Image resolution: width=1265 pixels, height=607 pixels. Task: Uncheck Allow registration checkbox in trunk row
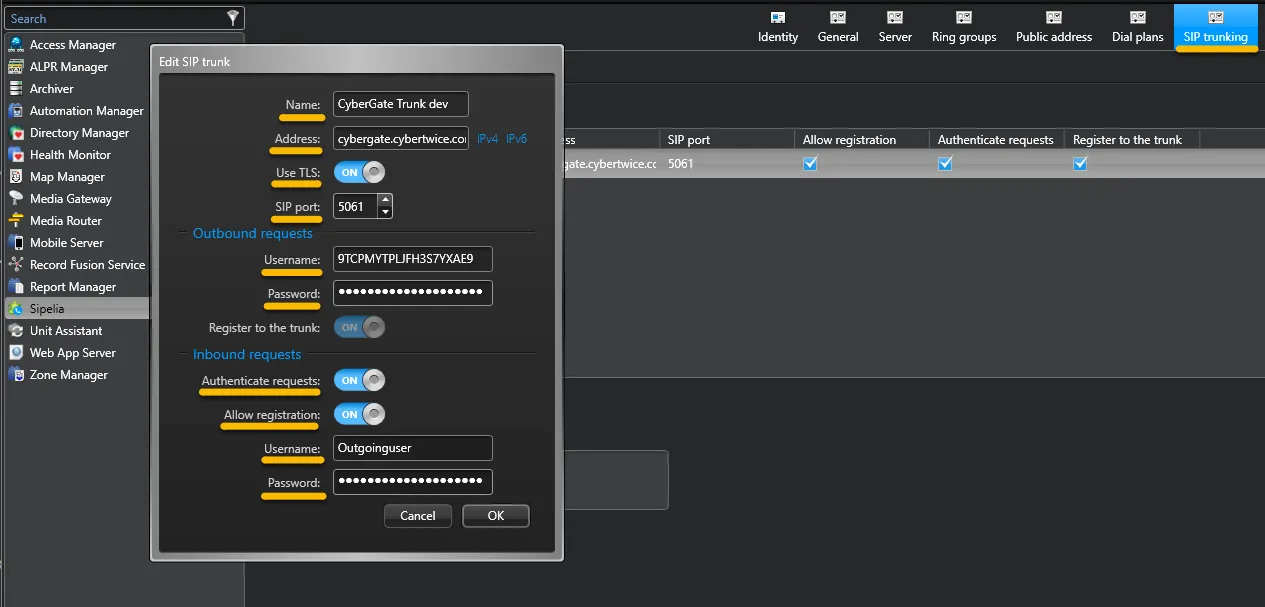tap(810, 164)
